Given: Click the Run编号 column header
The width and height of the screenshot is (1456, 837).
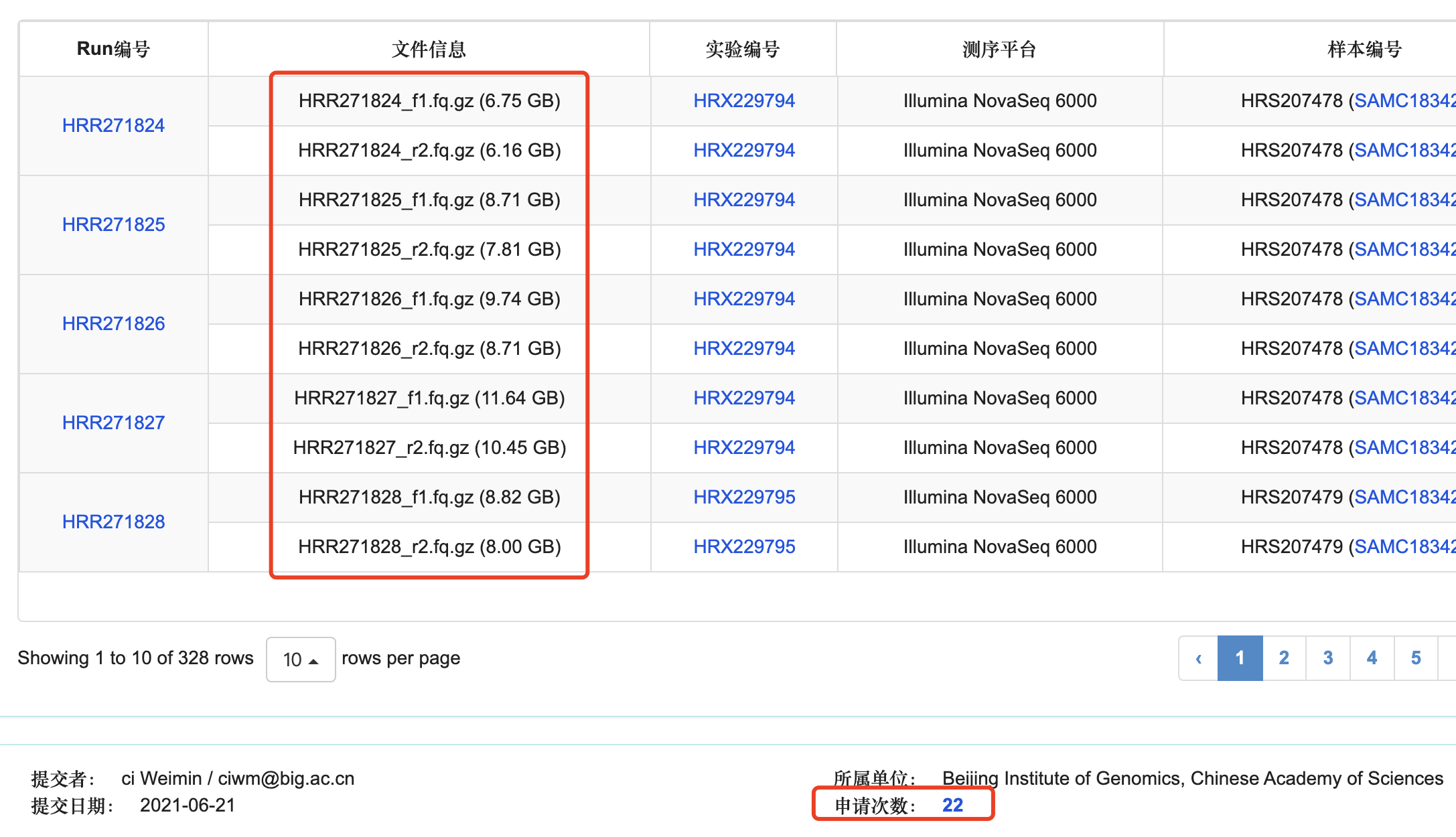Looking at the screenshot, I should [x=113, y=49].
